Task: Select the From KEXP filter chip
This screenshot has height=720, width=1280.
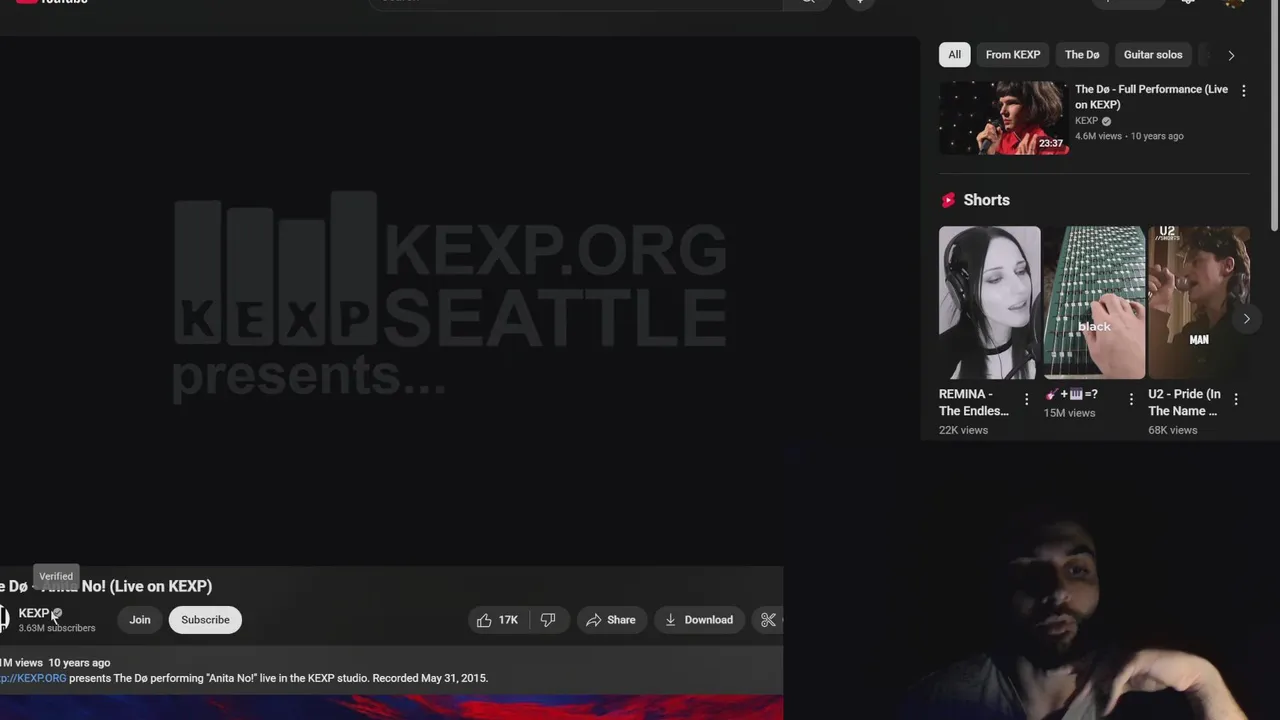Action: coord(1013,55)
